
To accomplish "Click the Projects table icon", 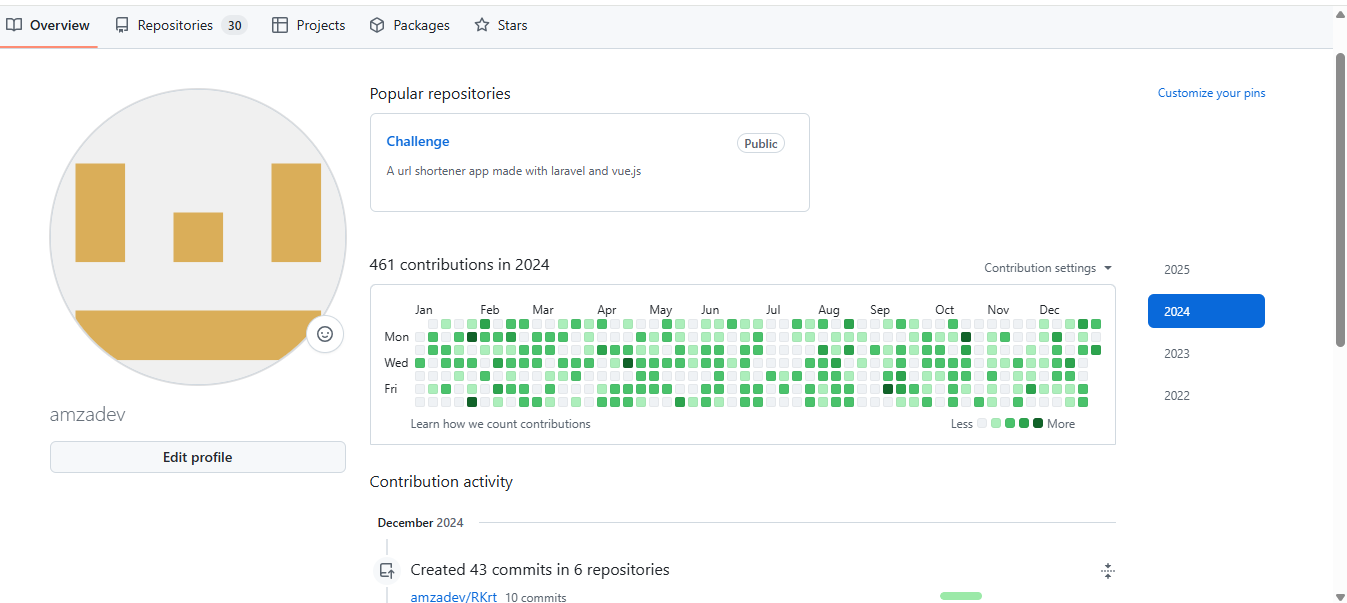I will click(280, 25).
